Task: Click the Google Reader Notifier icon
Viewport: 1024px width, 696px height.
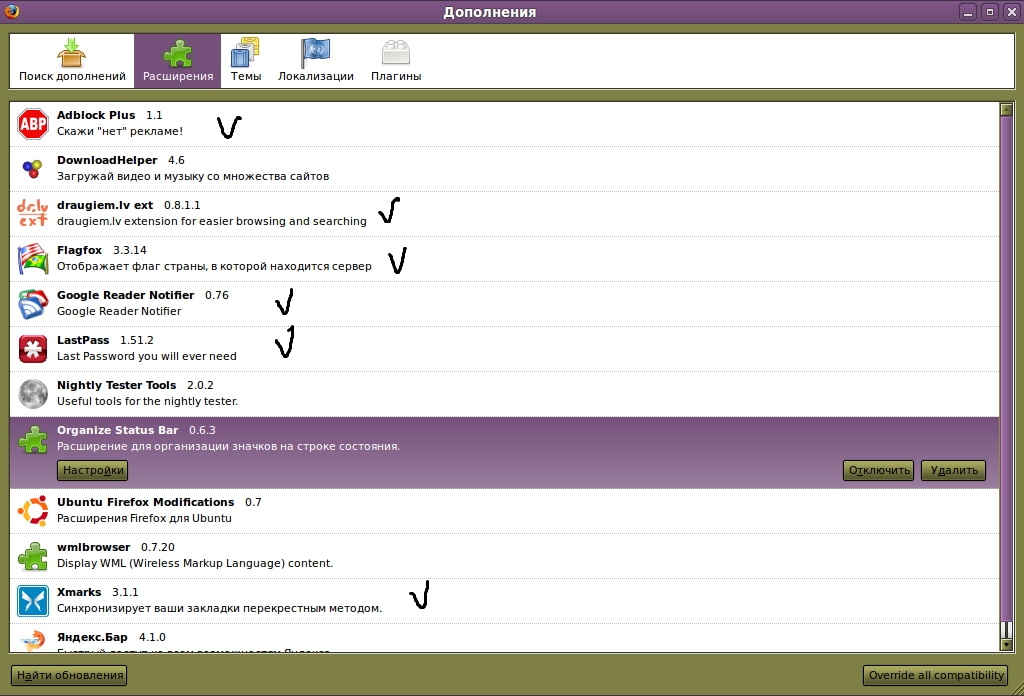Action: pos(33,304)
